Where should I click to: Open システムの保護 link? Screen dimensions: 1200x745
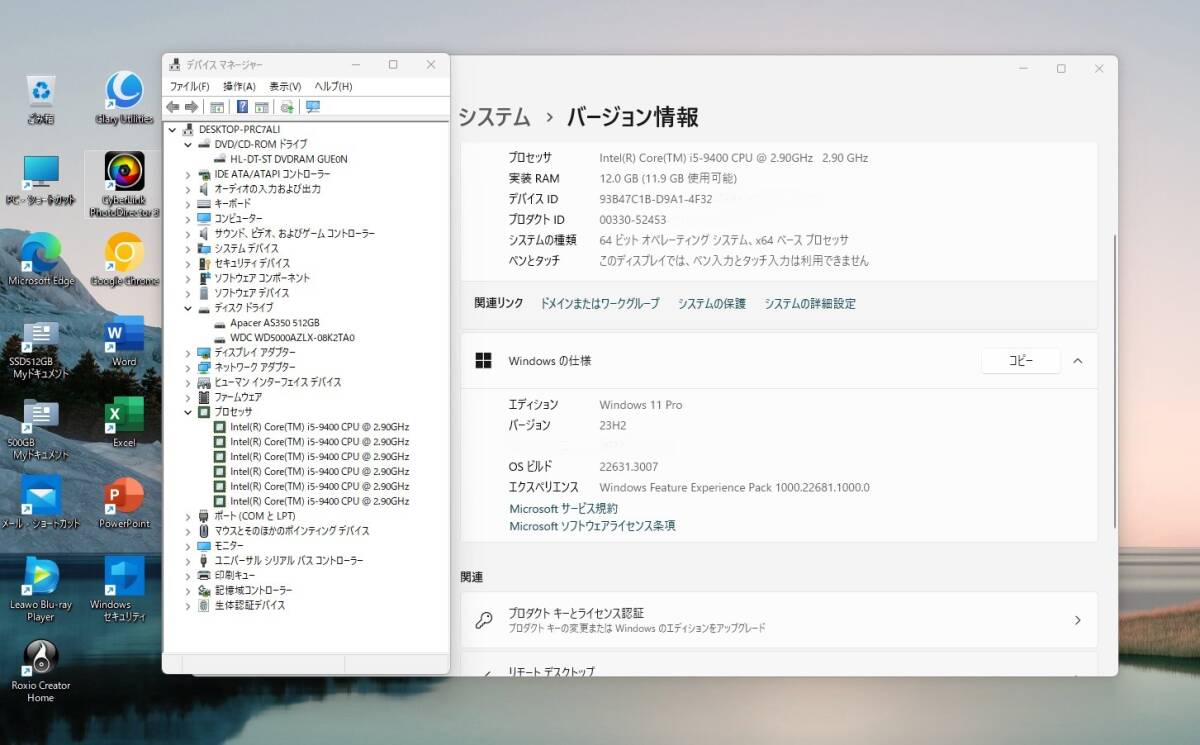712,304
